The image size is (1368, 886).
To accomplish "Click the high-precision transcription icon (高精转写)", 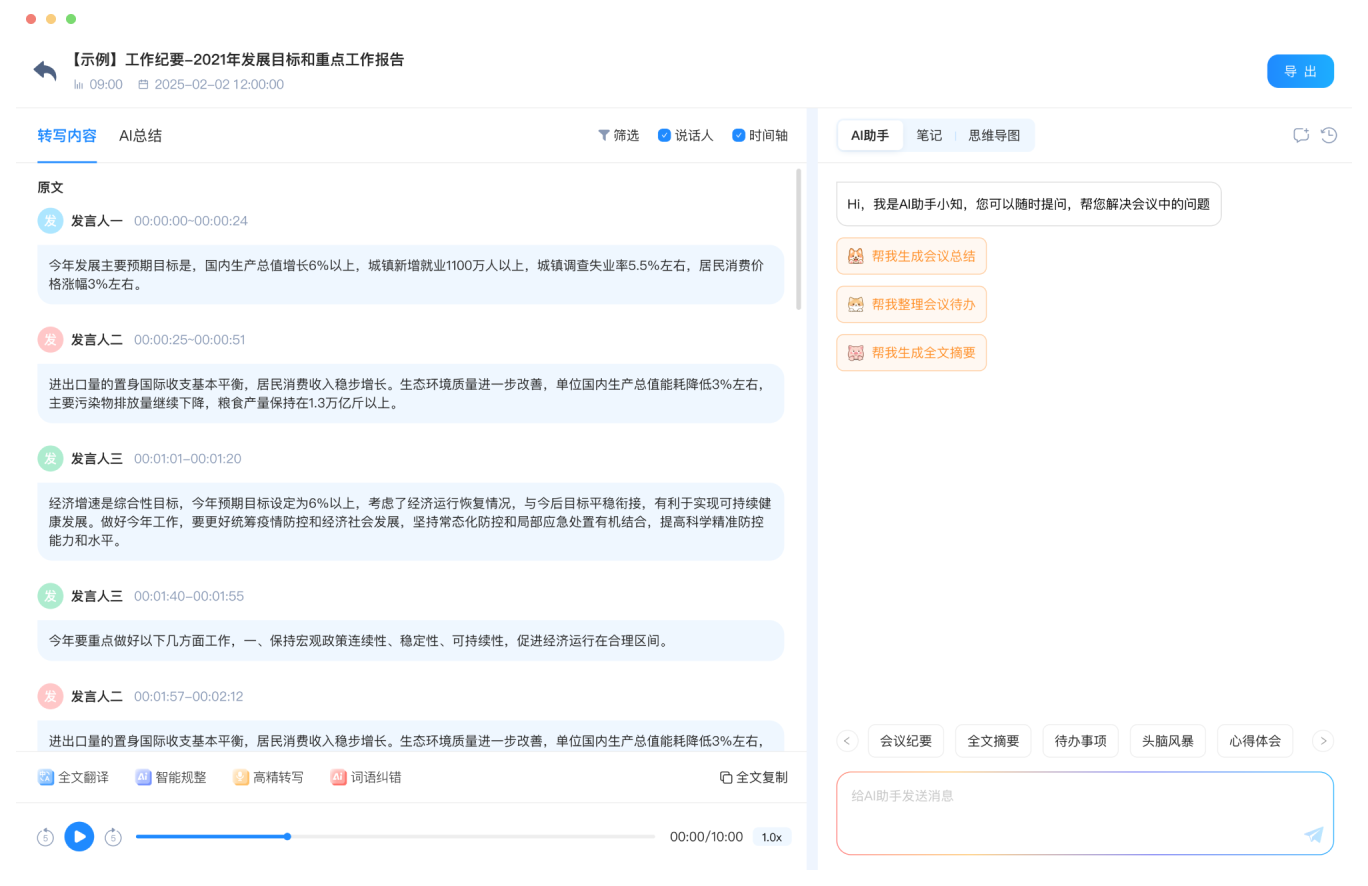I will [x=241, y=777].
